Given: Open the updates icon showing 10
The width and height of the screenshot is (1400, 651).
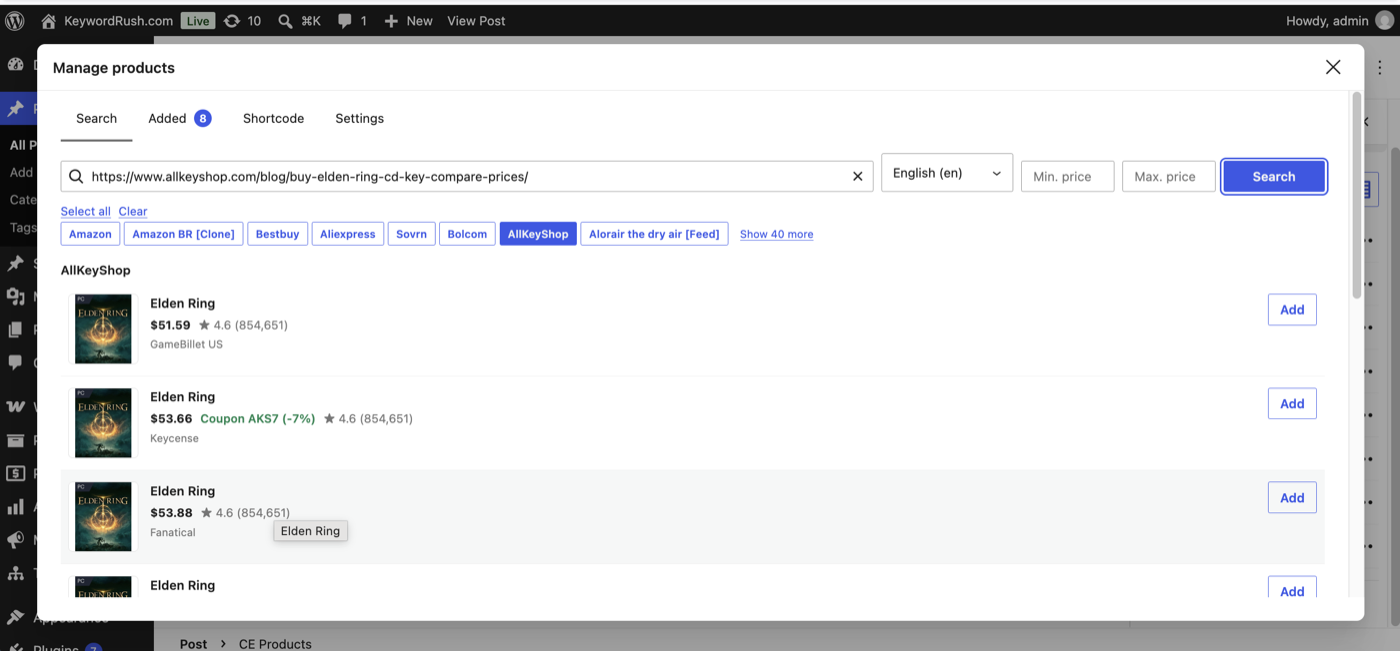Looking at the screenshot, I should (241, 20).
